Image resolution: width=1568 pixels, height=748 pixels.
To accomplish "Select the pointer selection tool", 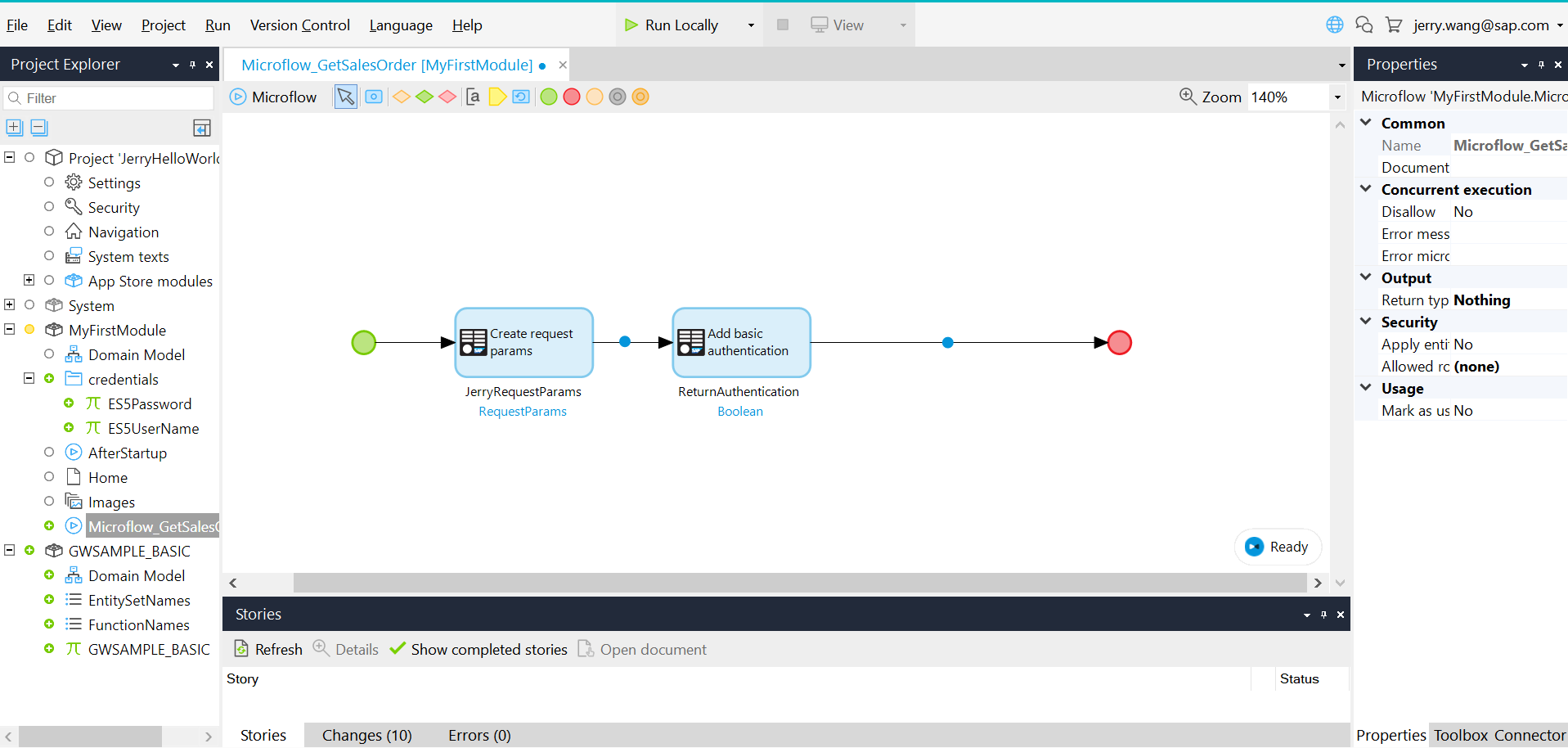I will pyautogui.click(x=346, y=97).
